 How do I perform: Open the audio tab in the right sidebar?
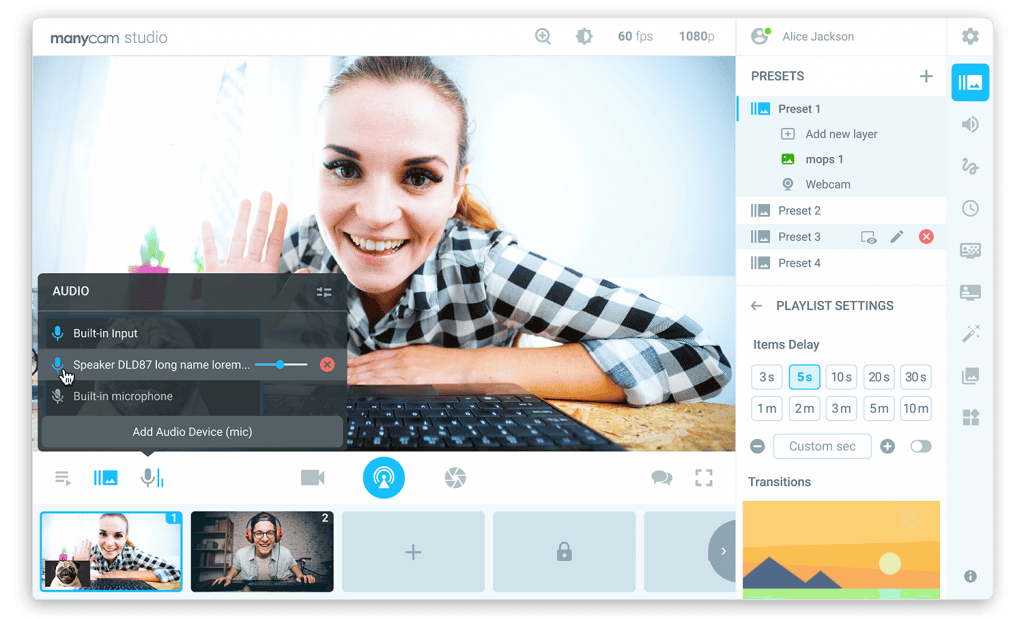point(970,124)
